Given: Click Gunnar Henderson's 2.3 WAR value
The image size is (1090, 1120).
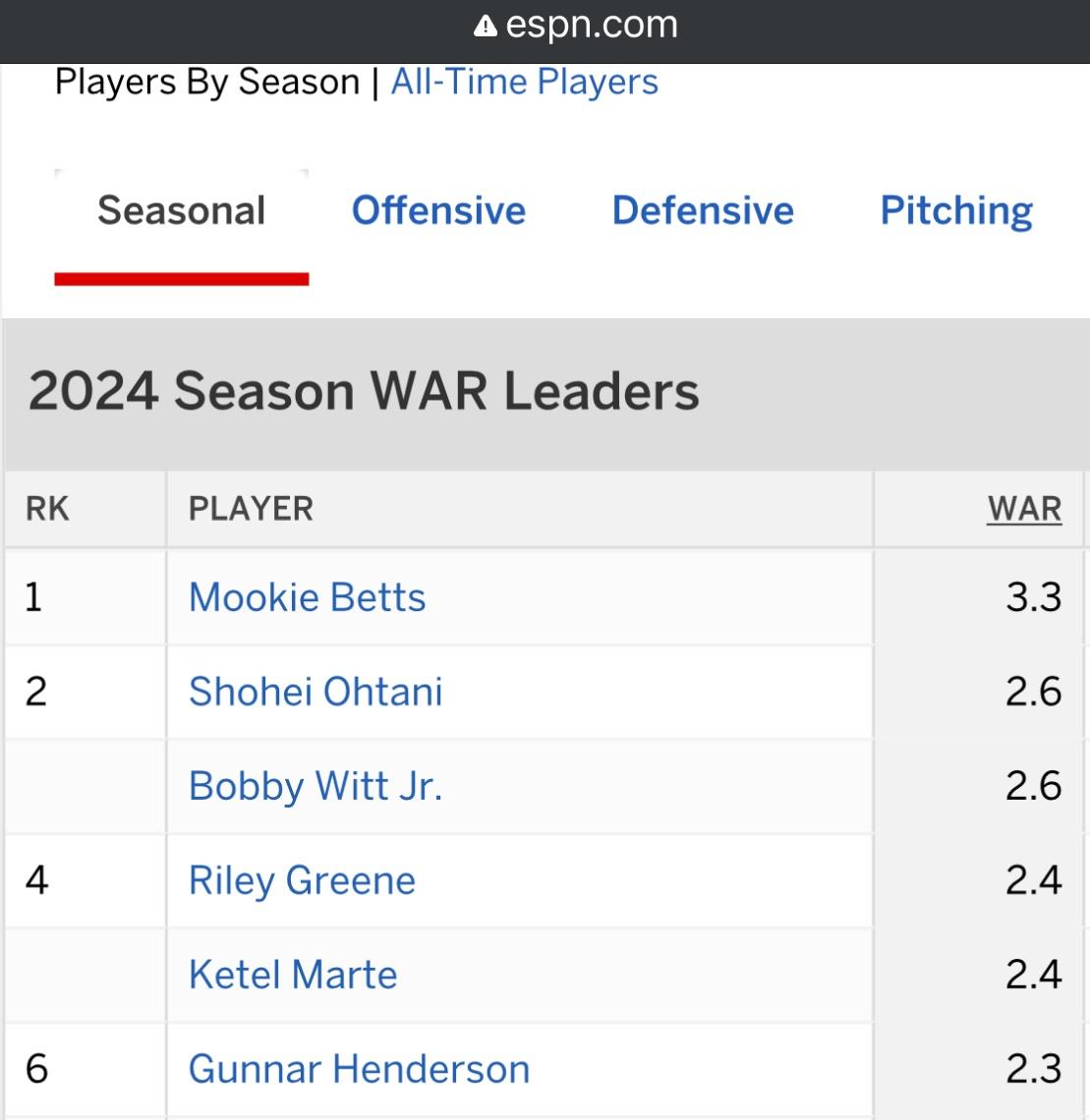Looking at the screenshot, I should coord(1034,1069).
